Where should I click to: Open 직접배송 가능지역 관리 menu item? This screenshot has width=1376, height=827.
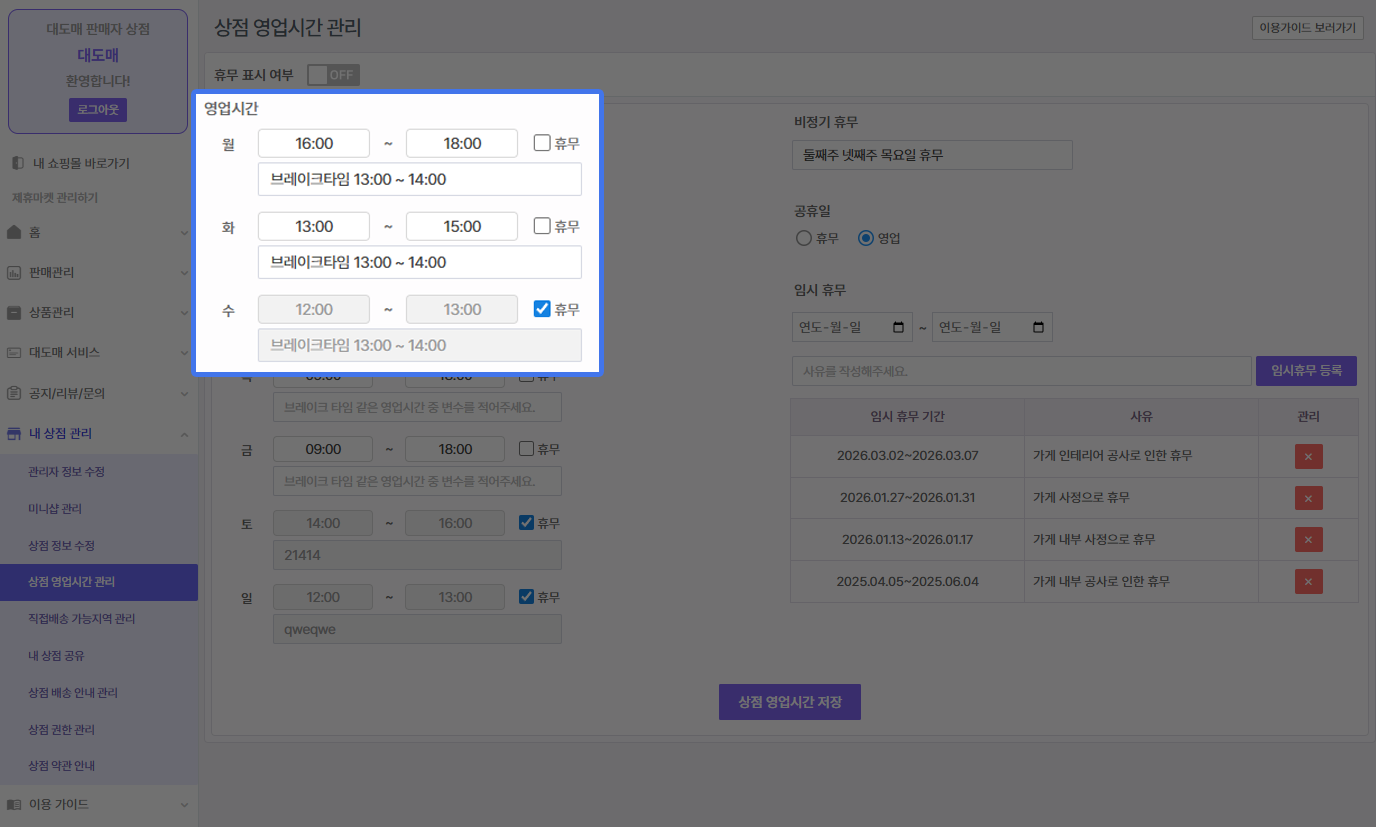pyautogui.click(x=81, y=619)
